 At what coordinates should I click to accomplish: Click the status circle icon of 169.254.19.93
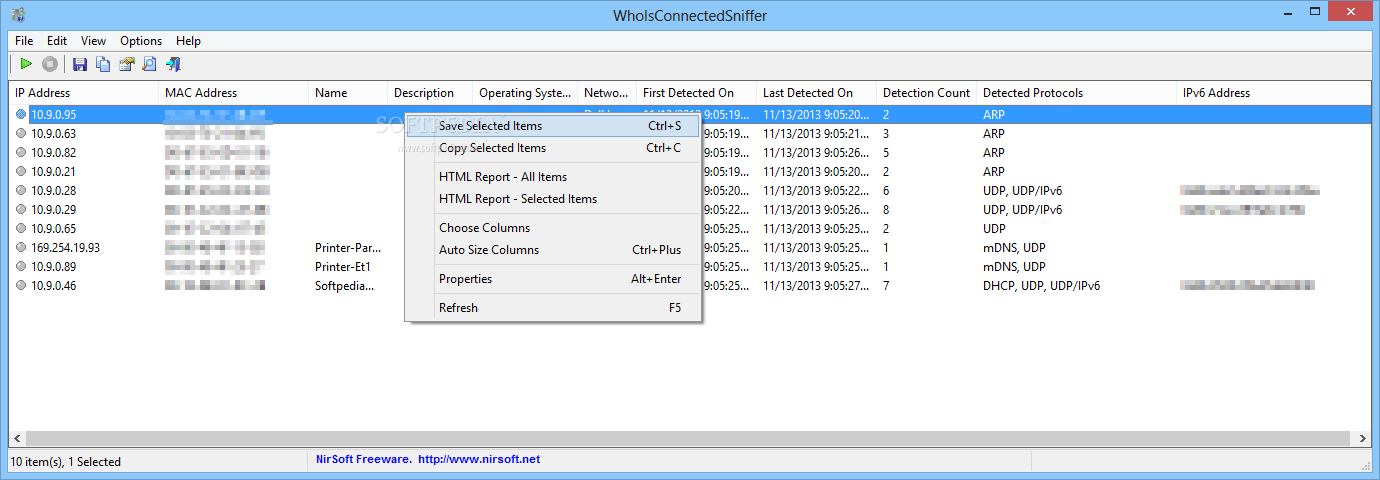[21, 248]
